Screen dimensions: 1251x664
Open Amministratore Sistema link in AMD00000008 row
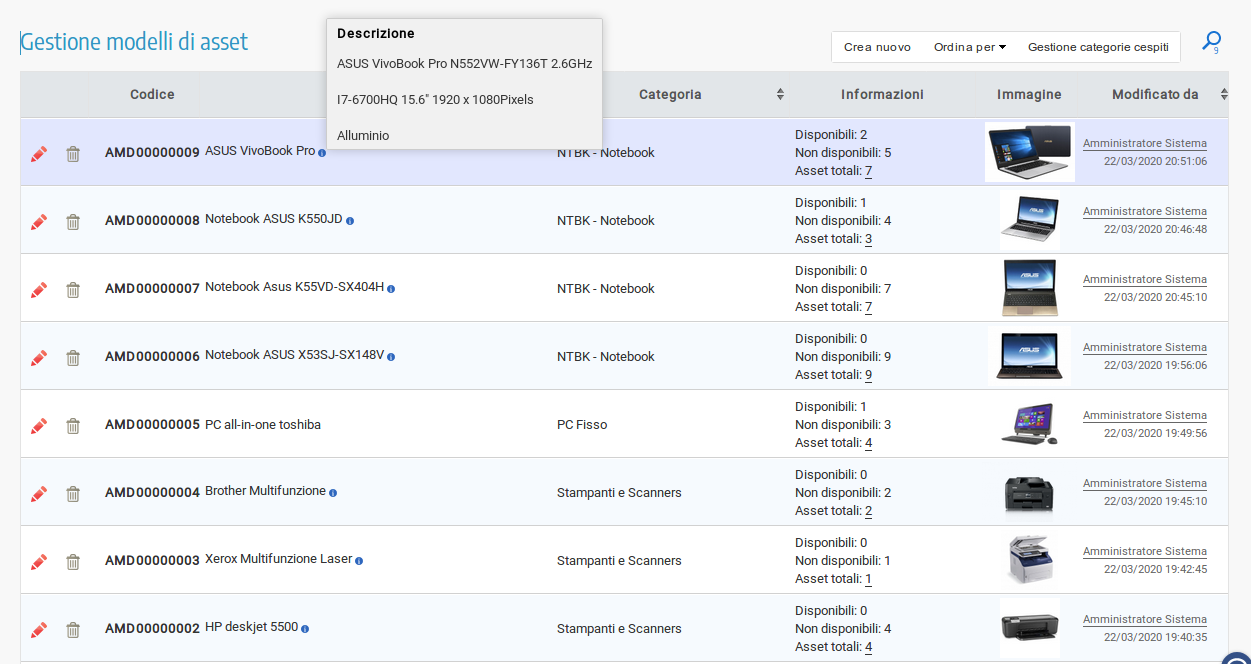point(1145,211)
